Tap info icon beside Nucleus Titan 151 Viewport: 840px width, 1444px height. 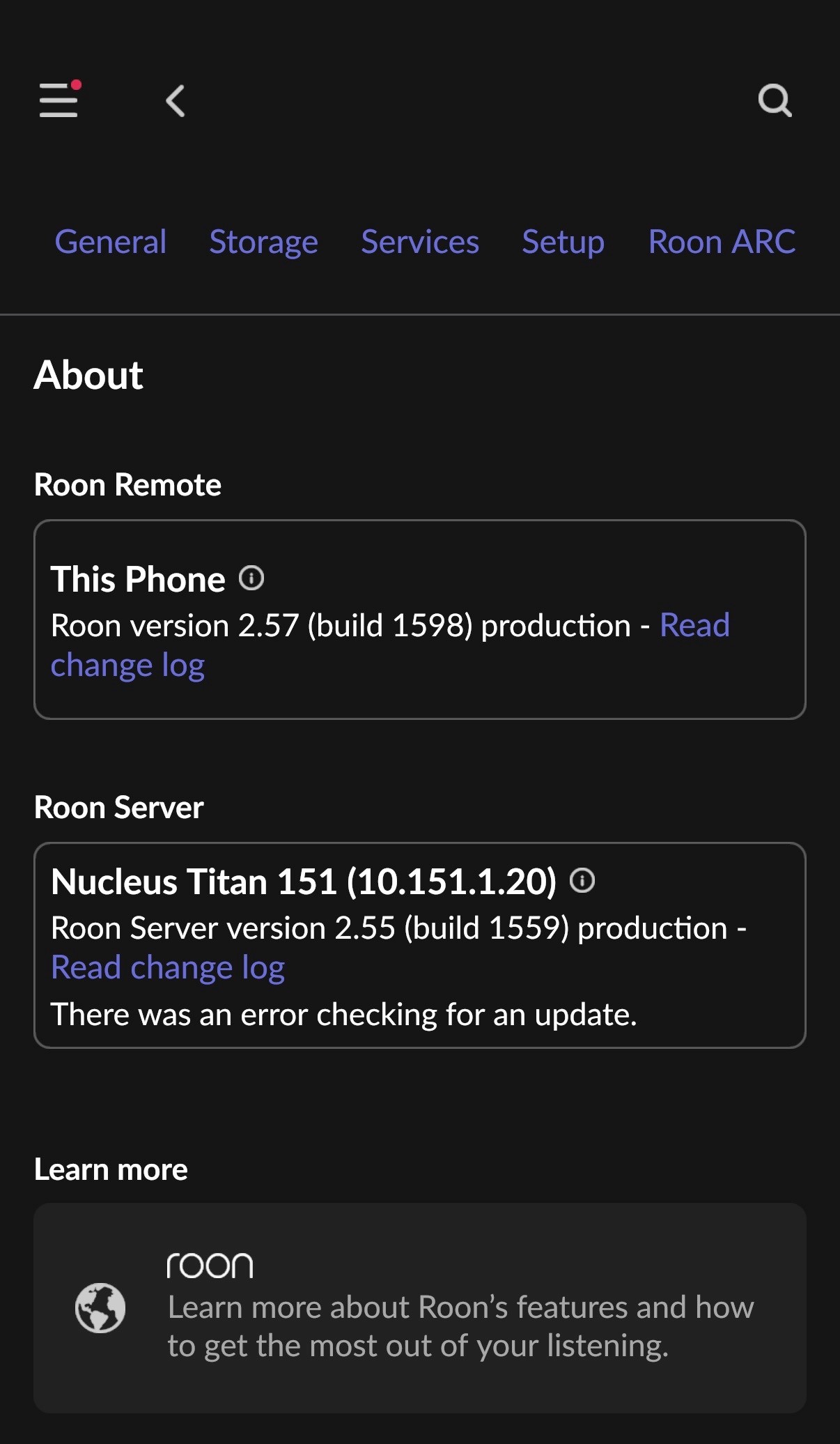point(582,881)
